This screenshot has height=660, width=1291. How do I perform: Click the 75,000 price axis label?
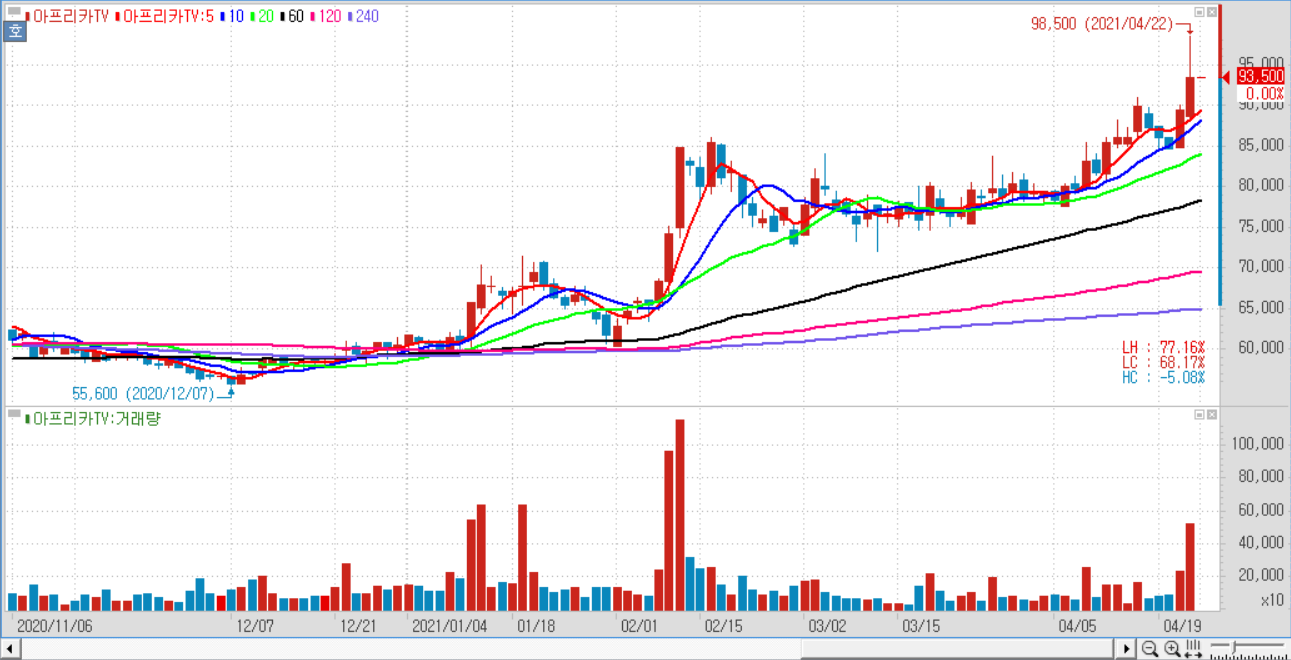(x=1260, y=226)
